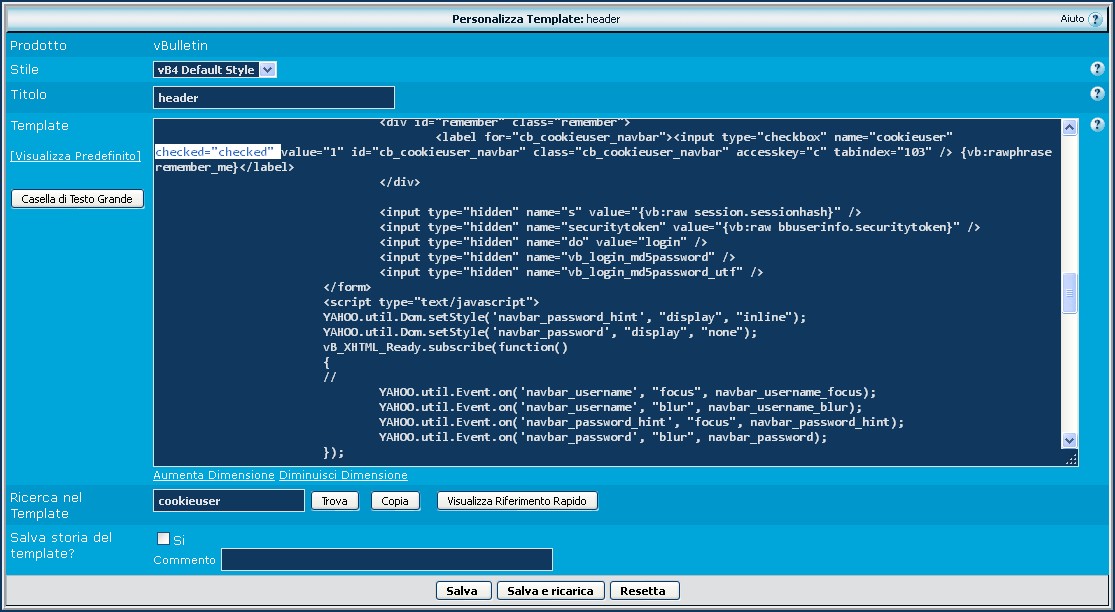
Task: Click the help icon beside Template row
Action: pyautogui.click(x=1096, y=125)
